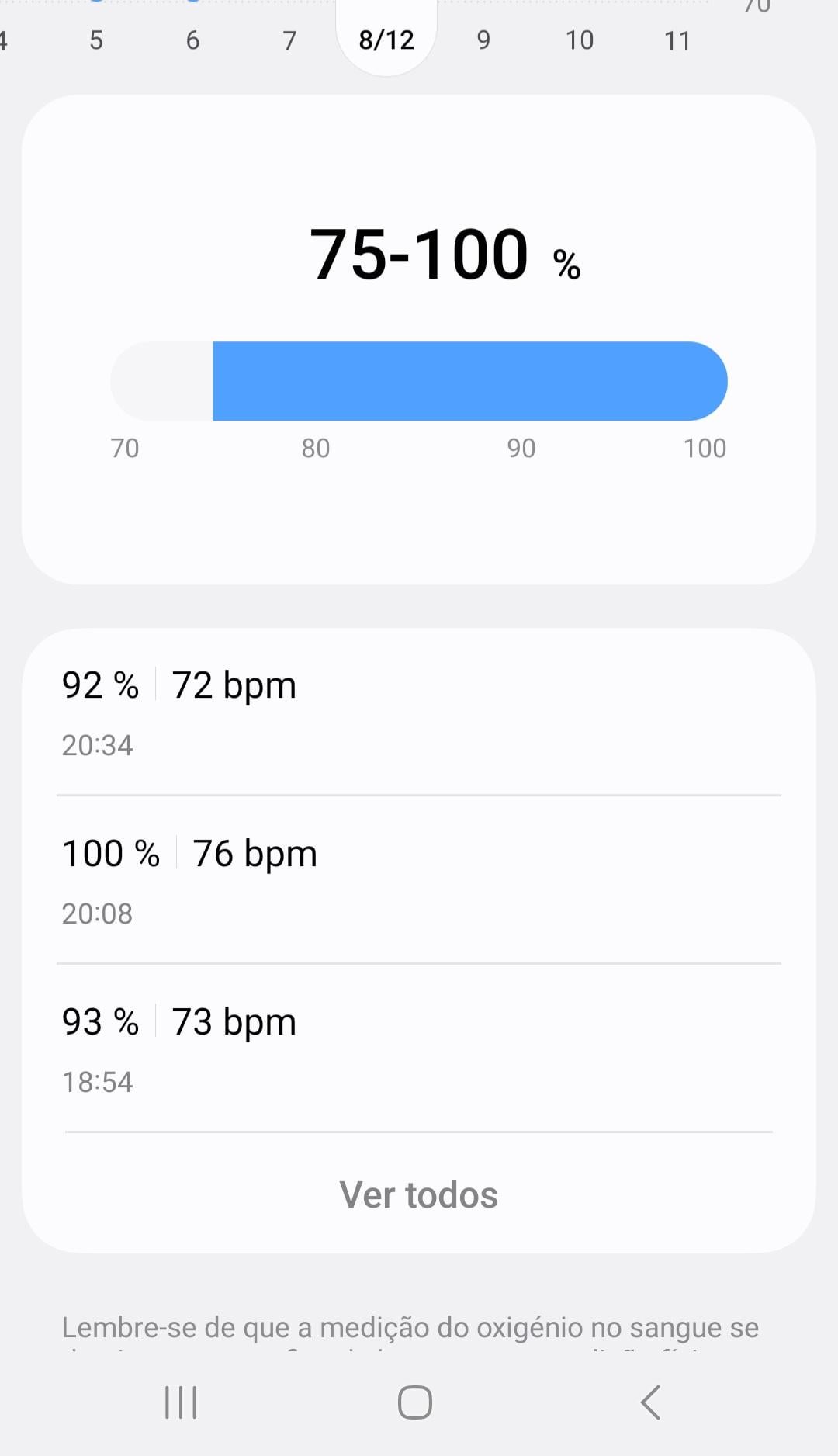The width and height of the screenshot is (838, 1456).
Task: Open the 100 % 76 bpm reading
Action: [x=419, y=880]
